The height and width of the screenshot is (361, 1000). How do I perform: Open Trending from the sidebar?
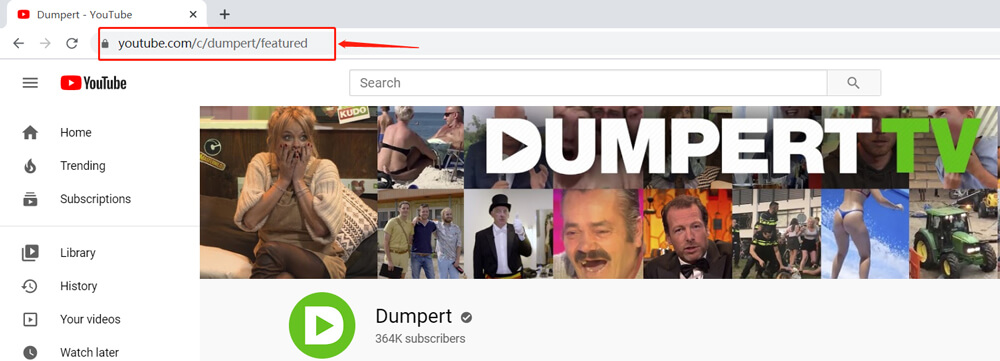(83, 166)
